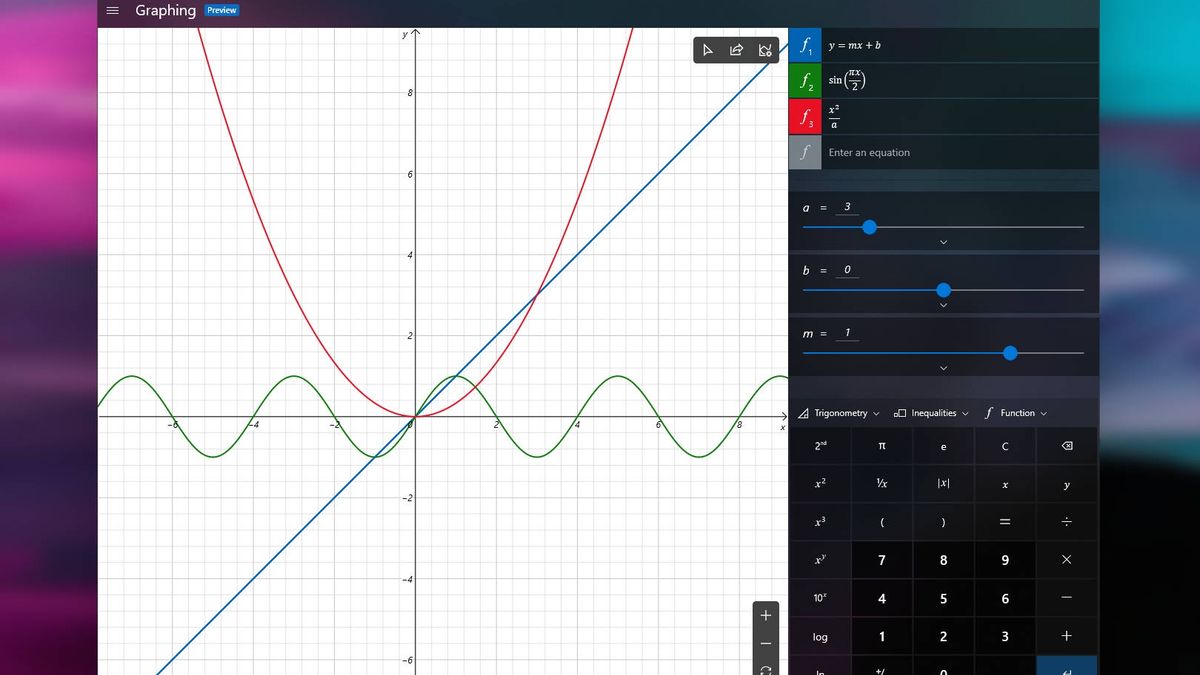1200x675 pixels.
Task: Open the Function dropdown
Action: pyautogui.click(x=1016, y=413)
